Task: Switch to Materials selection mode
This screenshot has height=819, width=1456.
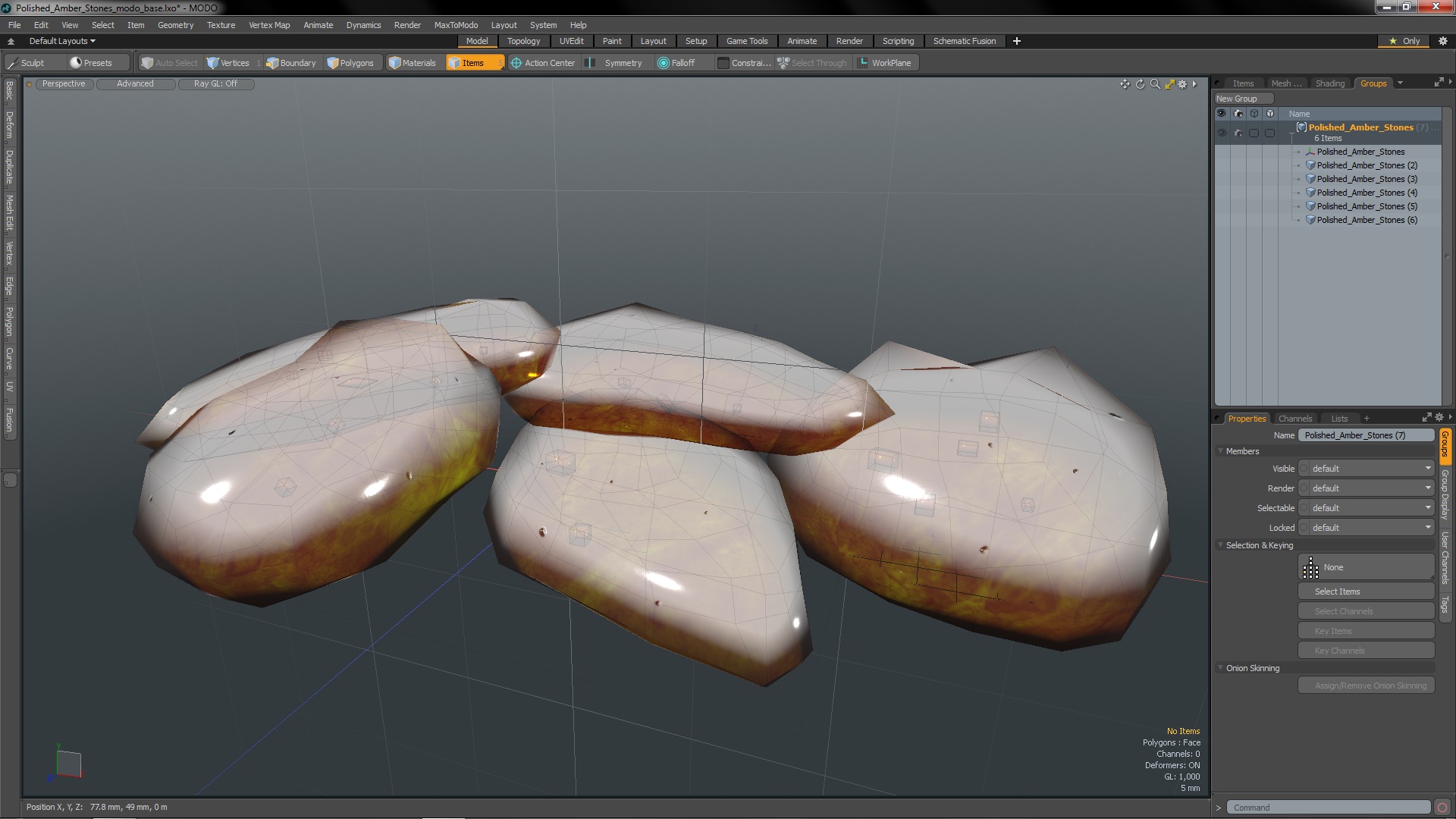Action: [413, 63]
